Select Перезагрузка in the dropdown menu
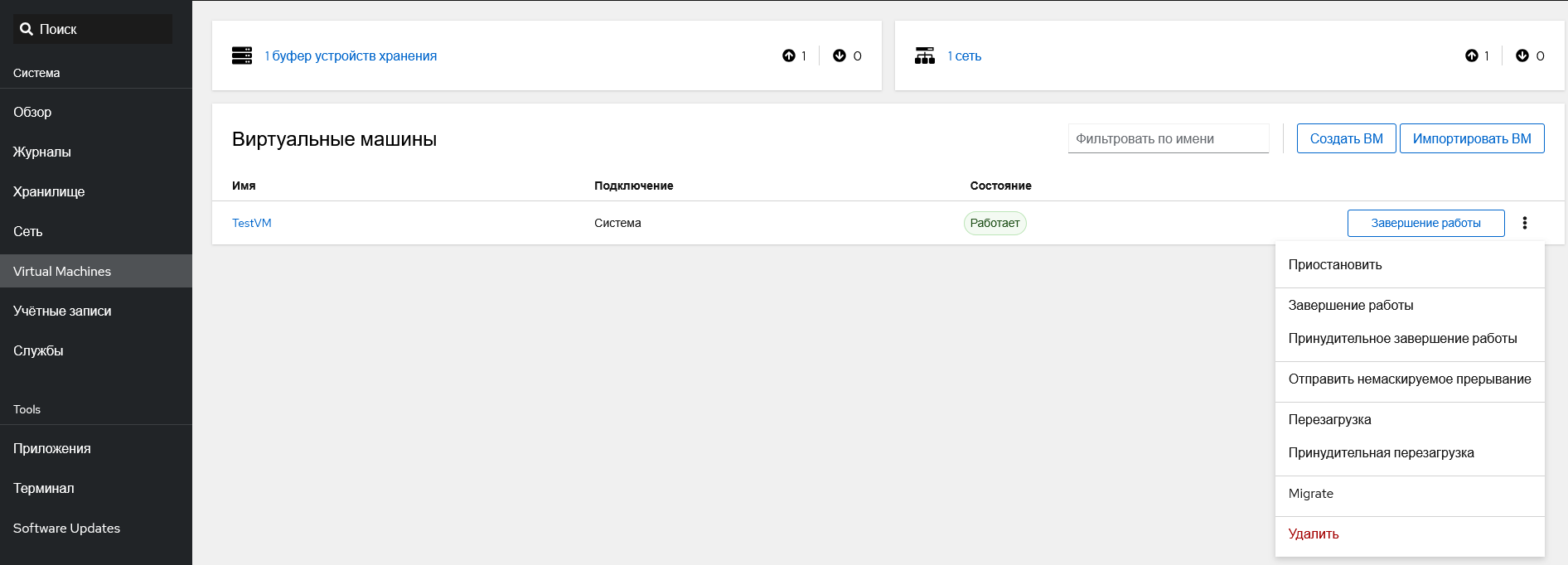Viewport: 1568px width, 565px height. pyautogui.click(x=1329, y=420)
